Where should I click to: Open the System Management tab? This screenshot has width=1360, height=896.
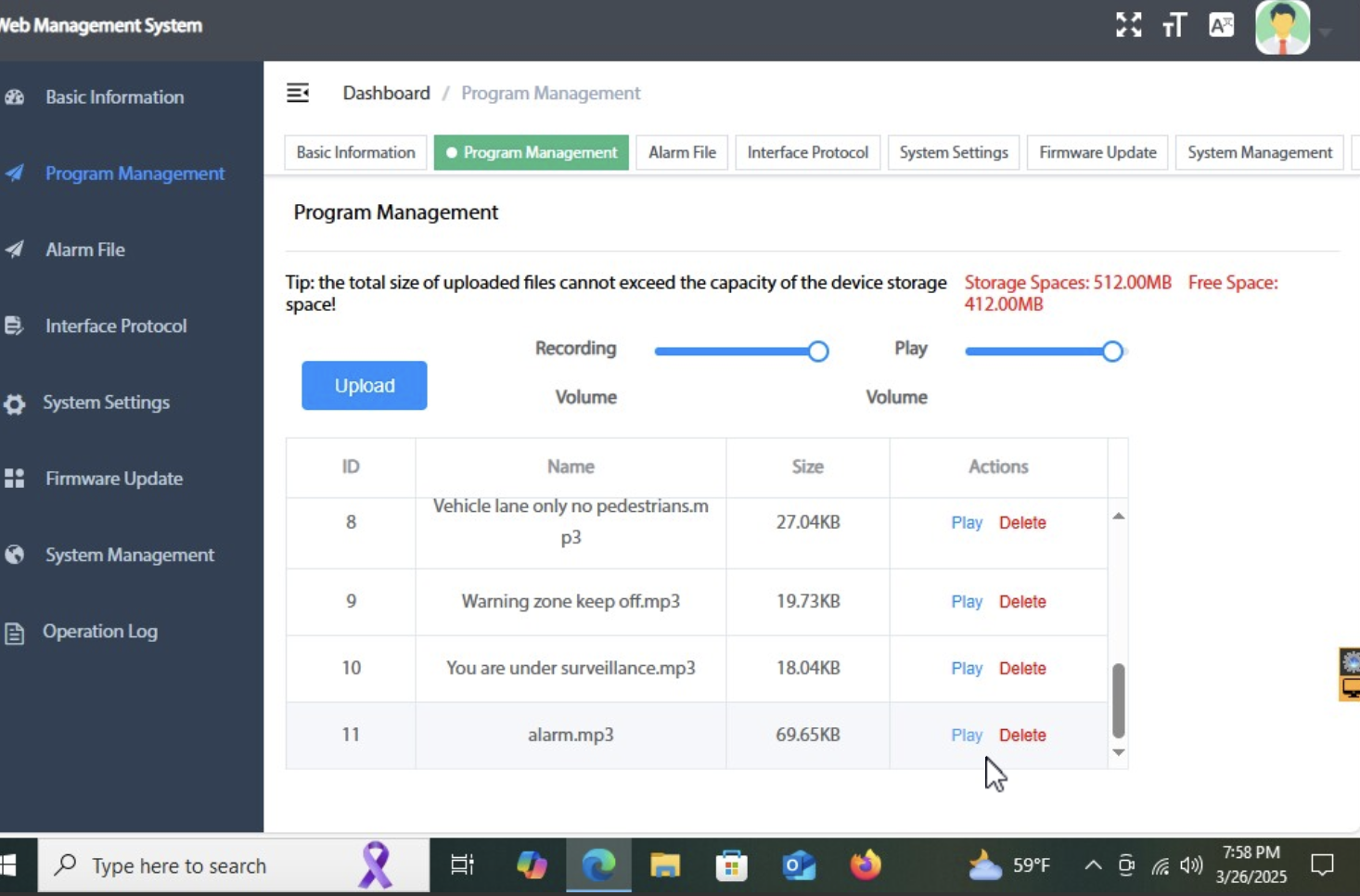[1260, 152]
